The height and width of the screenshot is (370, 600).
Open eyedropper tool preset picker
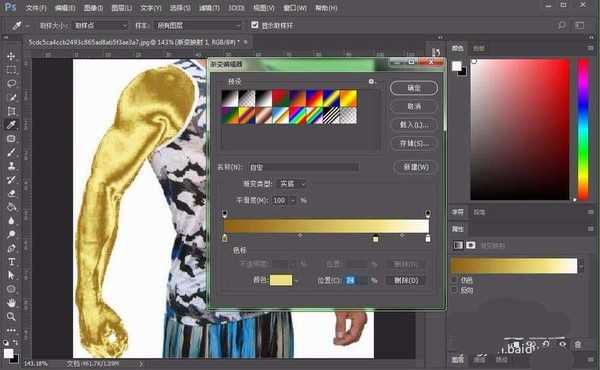coord(28,26)
